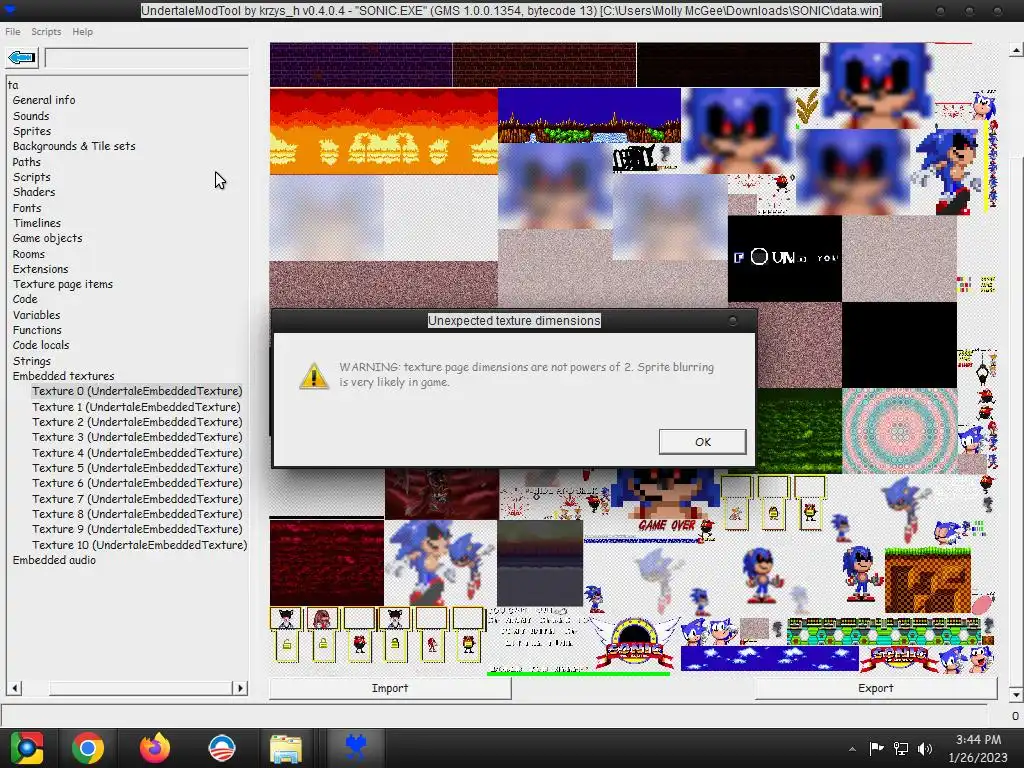Show hidden tray icons arrow
This screenshot has height=768, width=1024.
(852, 748)
